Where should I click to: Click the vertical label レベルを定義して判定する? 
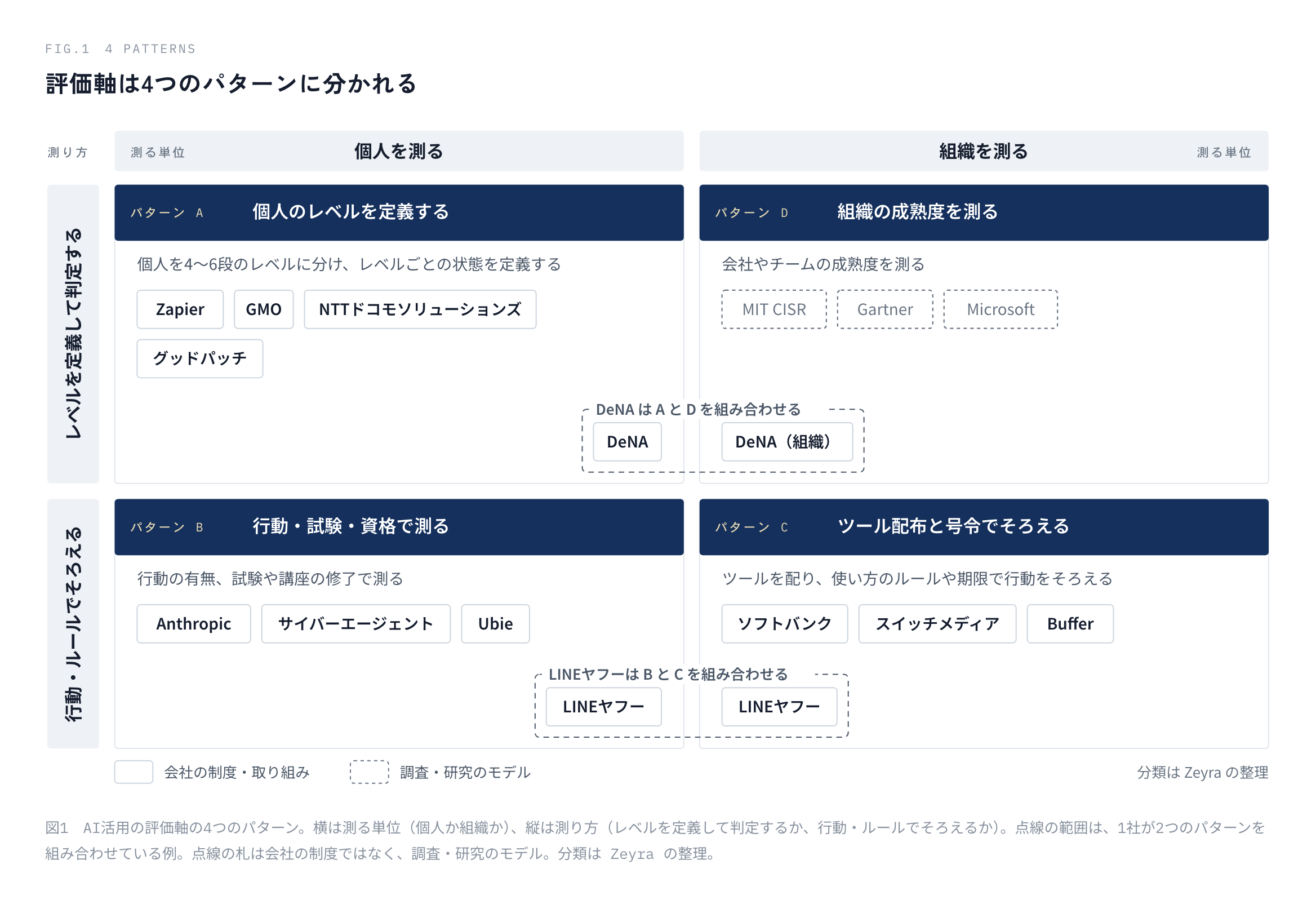(x=73, y=334)
